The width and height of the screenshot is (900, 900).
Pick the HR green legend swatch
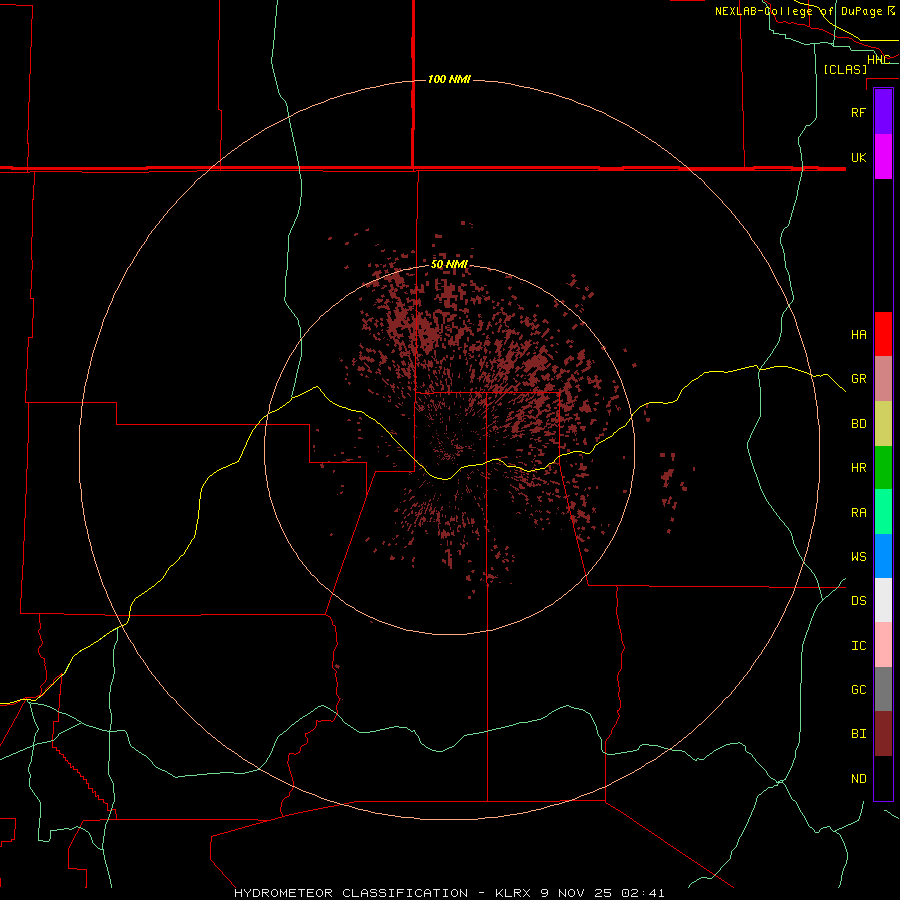click(883, 468)
